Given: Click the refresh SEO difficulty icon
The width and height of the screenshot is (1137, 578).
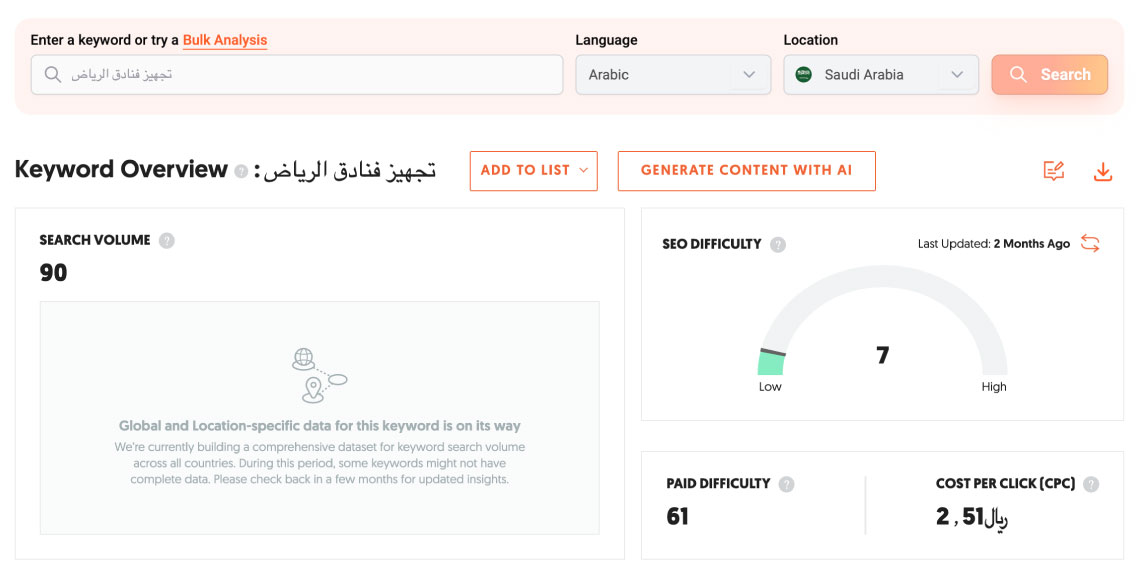Looking at the screenshot, I should pos(1090,244).
